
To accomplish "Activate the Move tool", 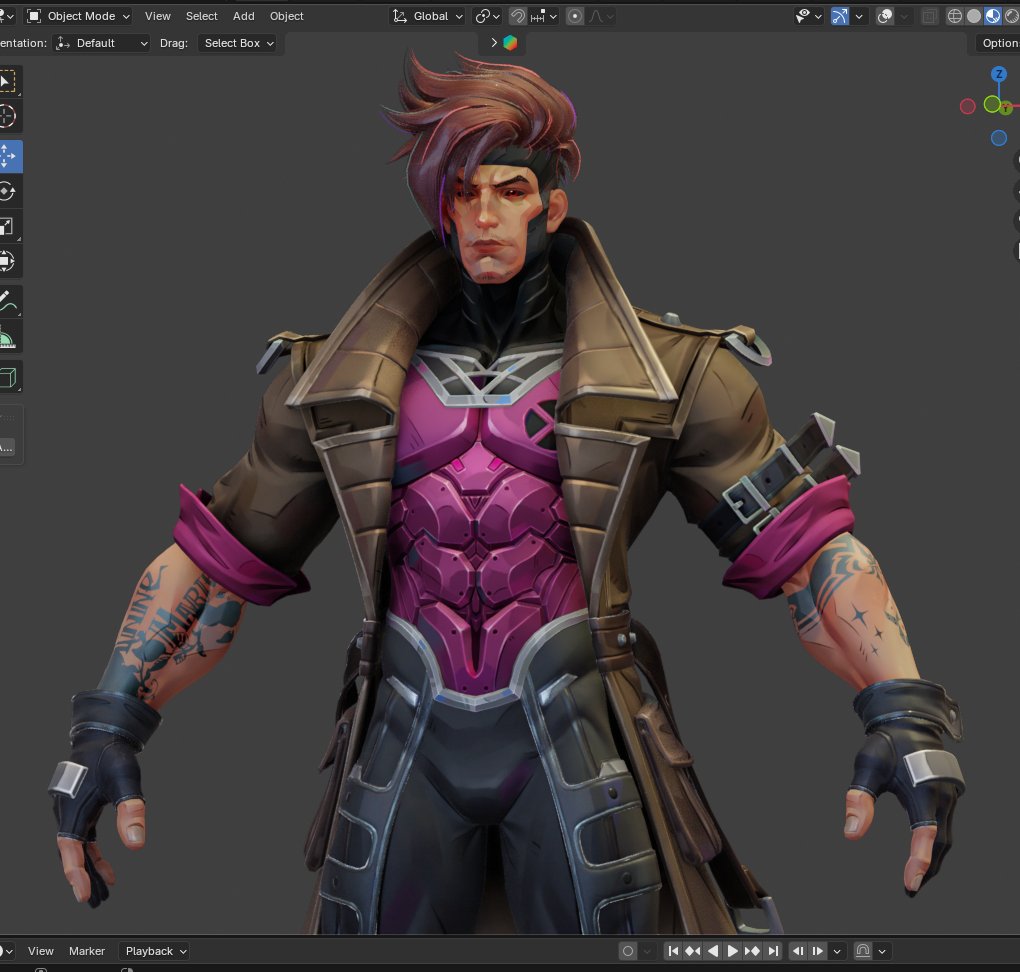I will [9, 156].
